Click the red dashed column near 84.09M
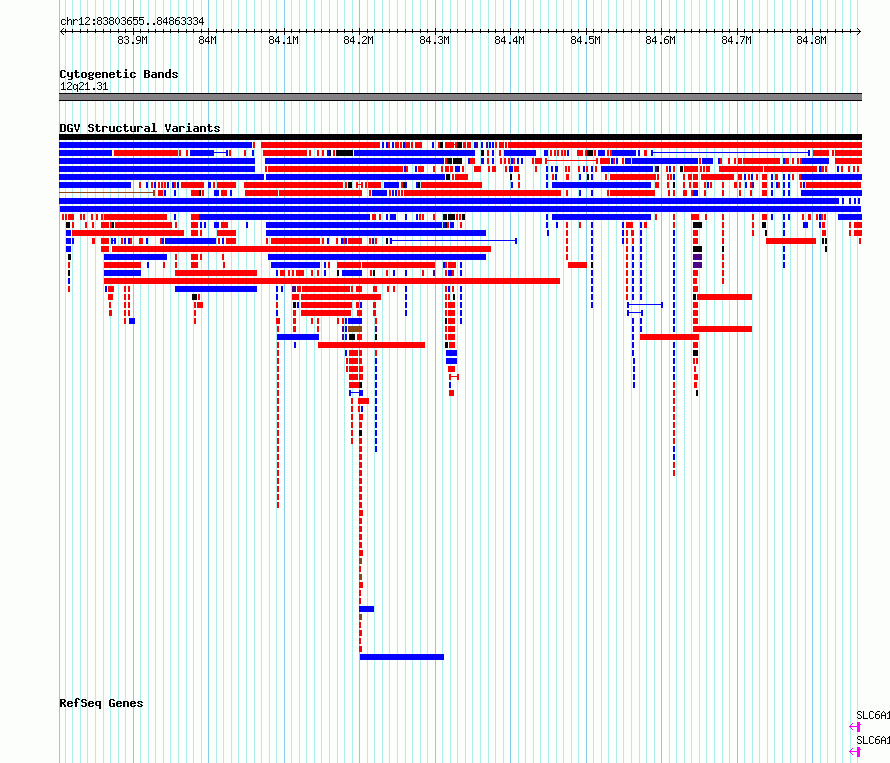 click(x=278, y=414)
